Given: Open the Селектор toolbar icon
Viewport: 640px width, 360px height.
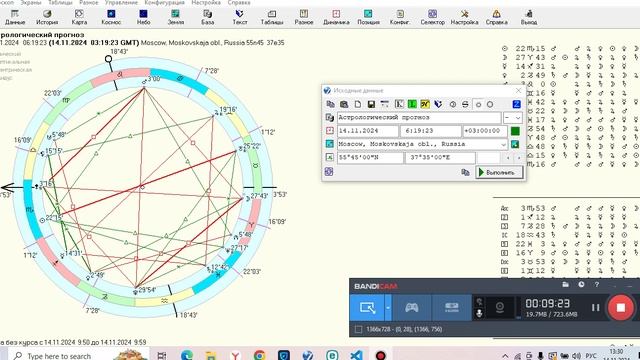Looking at the screenshot, I should [x=432, y=18].
